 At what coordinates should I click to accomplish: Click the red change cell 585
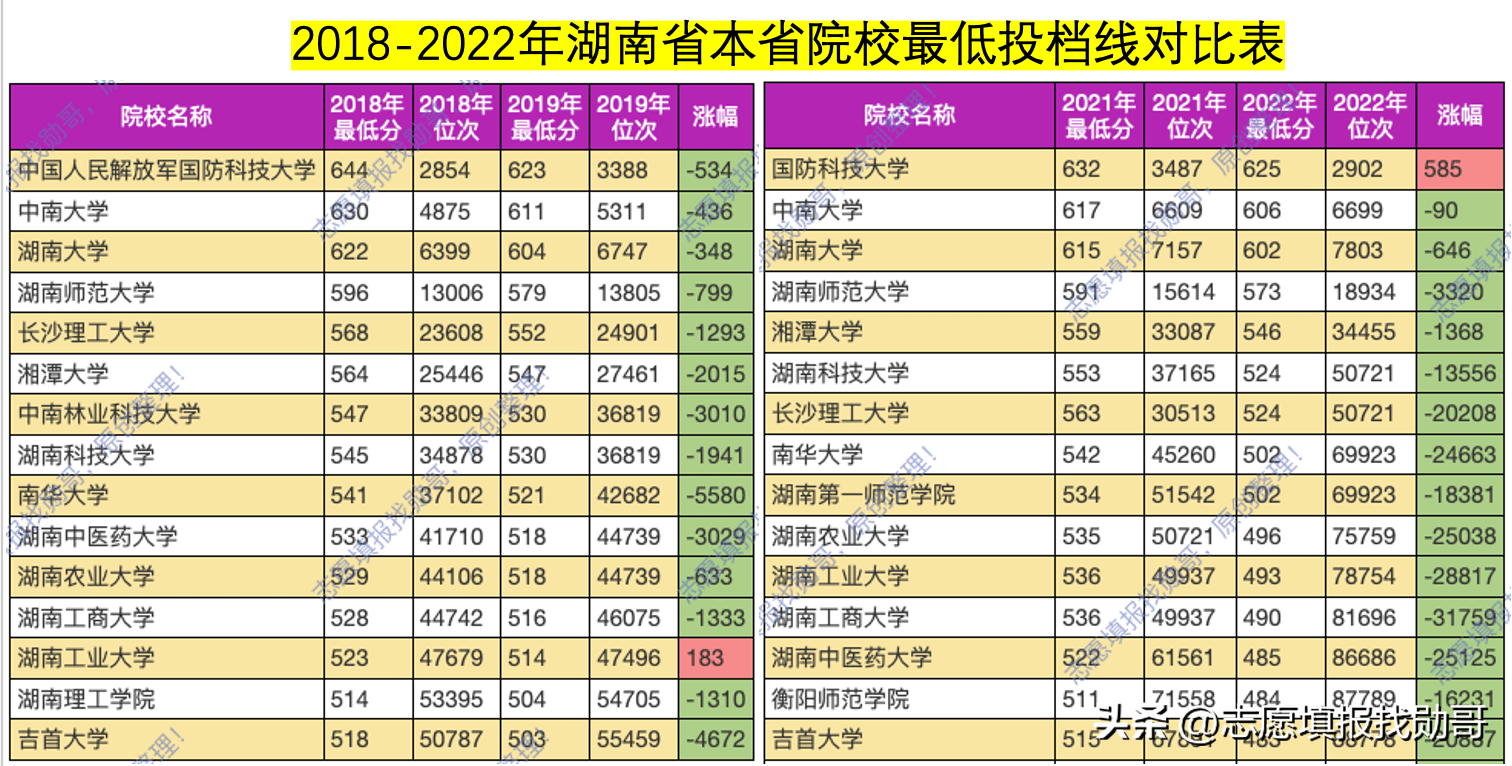click(1460, 170)
